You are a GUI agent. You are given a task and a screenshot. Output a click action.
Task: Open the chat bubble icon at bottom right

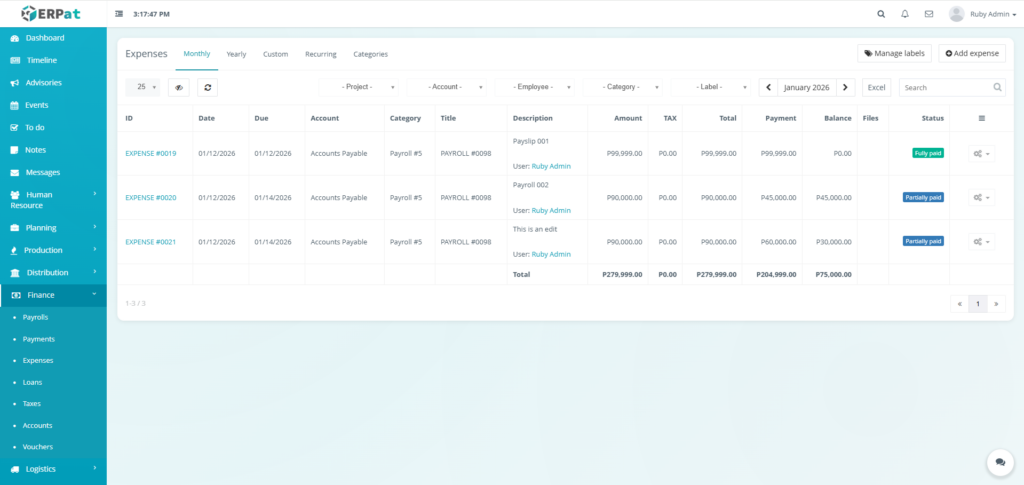click(x=999, y=461)
